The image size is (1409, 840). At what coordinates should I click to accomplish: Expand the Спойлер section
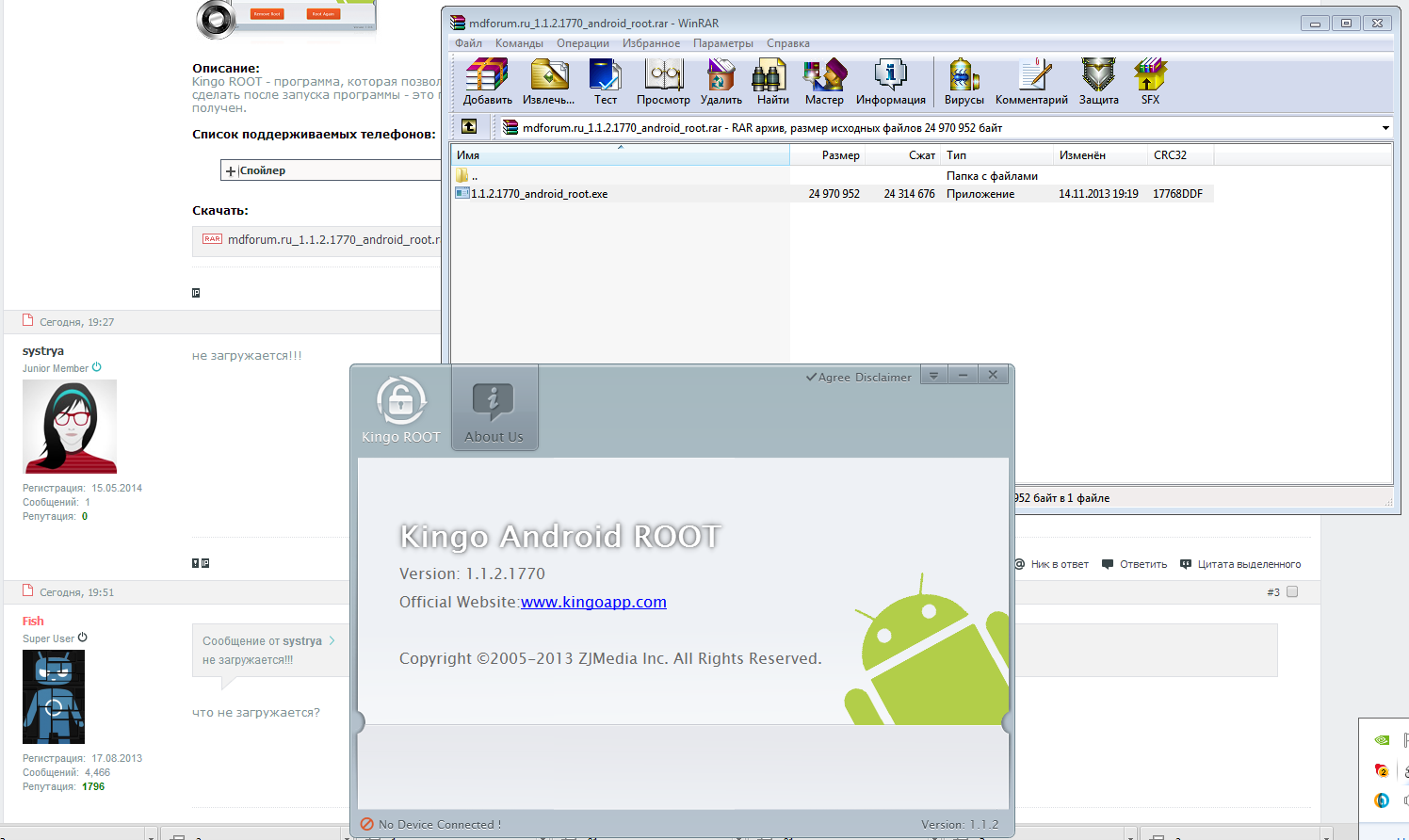[231, 170]
